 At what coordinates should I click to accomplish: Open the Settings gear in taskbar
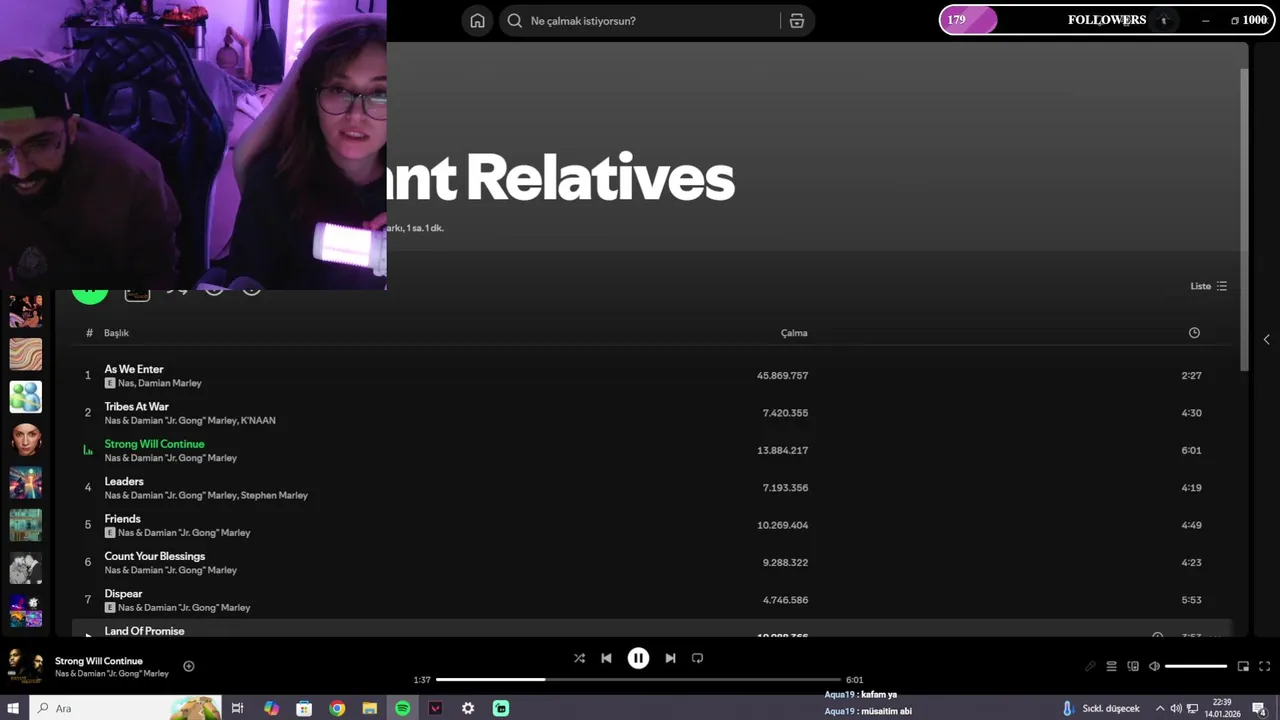468,708
